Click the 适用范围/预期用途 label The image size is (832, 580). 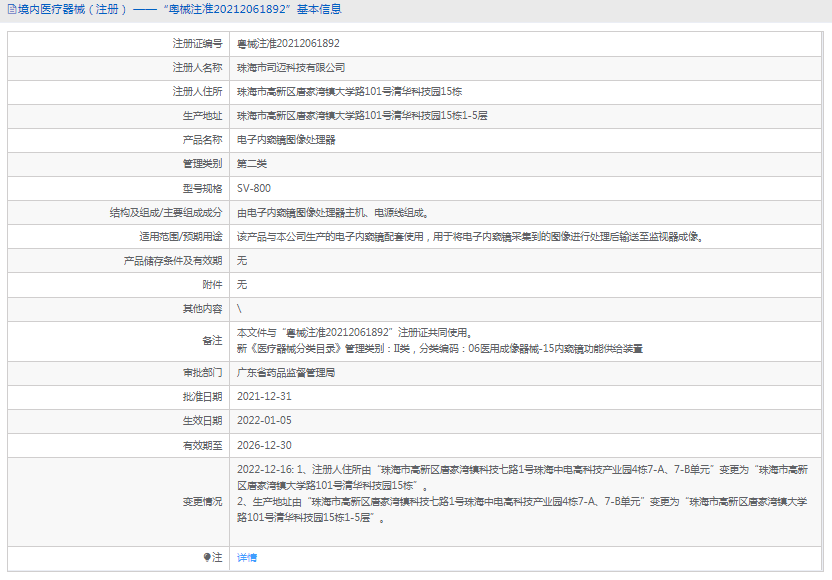click(x=181, y=237)
